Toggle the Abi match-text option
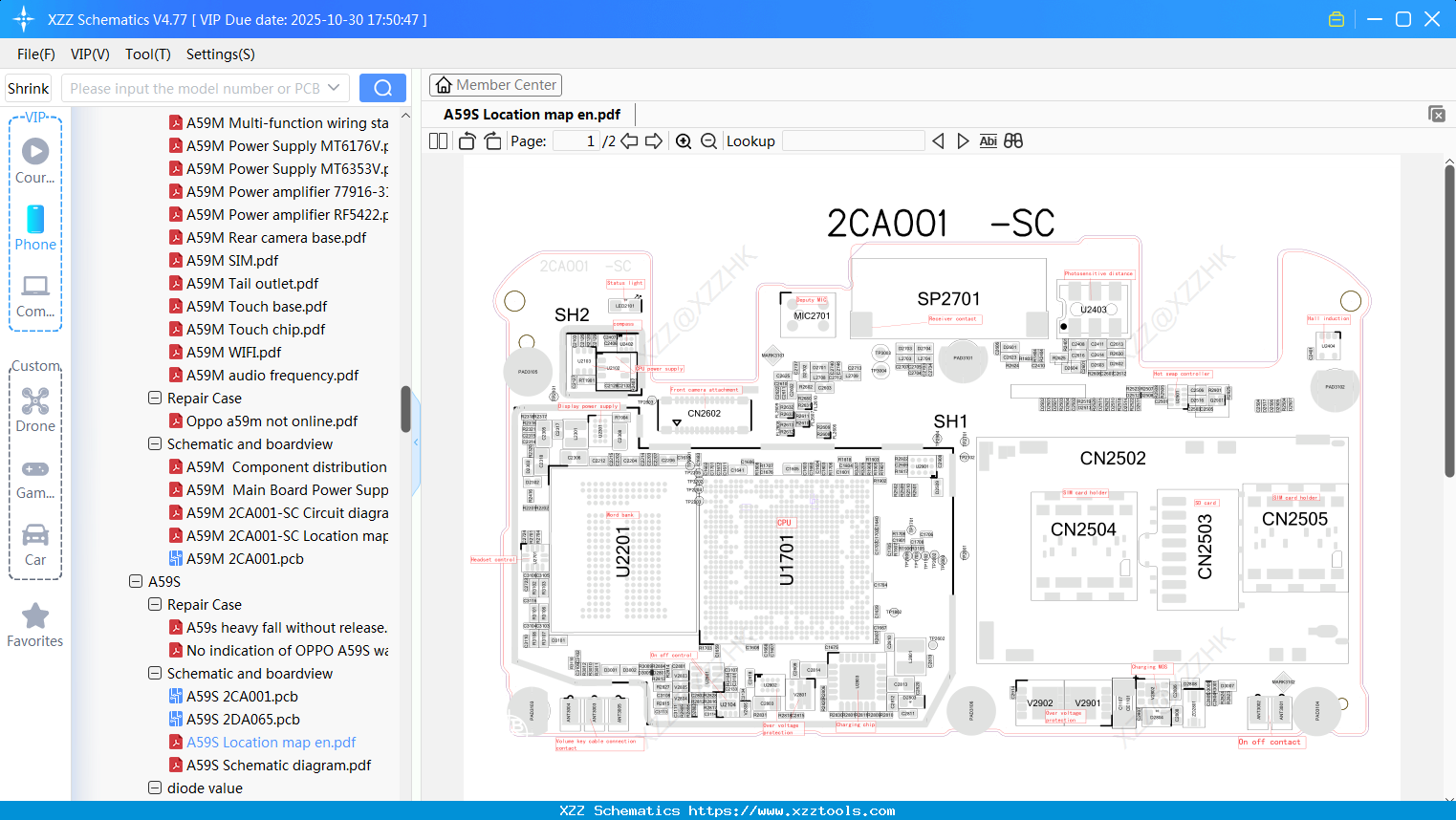This screenshot has width=1456, height=820. click(989, 141)
